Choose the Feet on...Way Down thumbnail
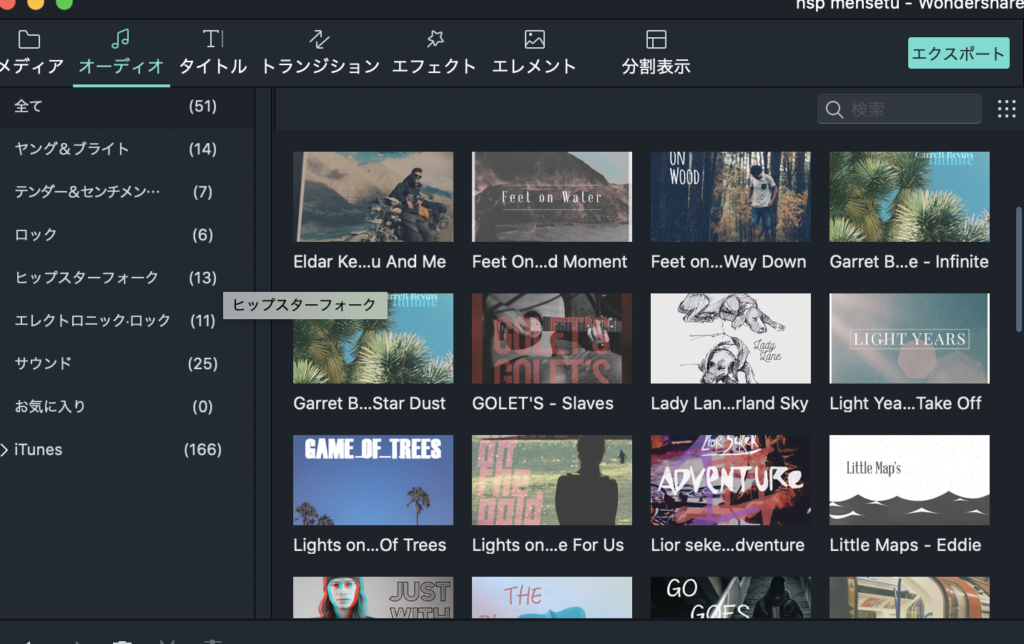1024x644 pixels. pyautogui.click(x=731, y=197)
